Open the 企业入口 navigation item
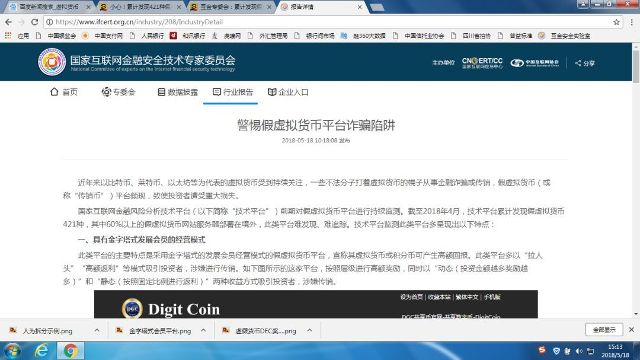The width and height of the screenshot is (640, 360). coord(288,92)
